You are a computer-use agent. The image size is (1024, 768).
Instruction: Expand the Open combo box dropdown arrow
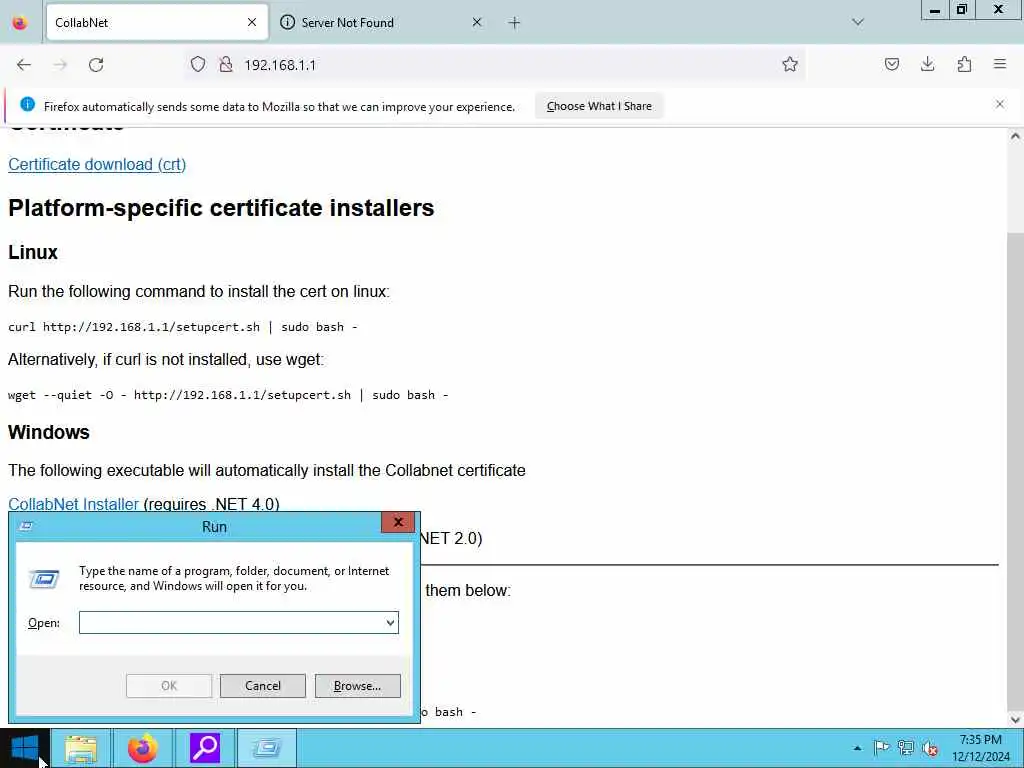coord(391,622)
